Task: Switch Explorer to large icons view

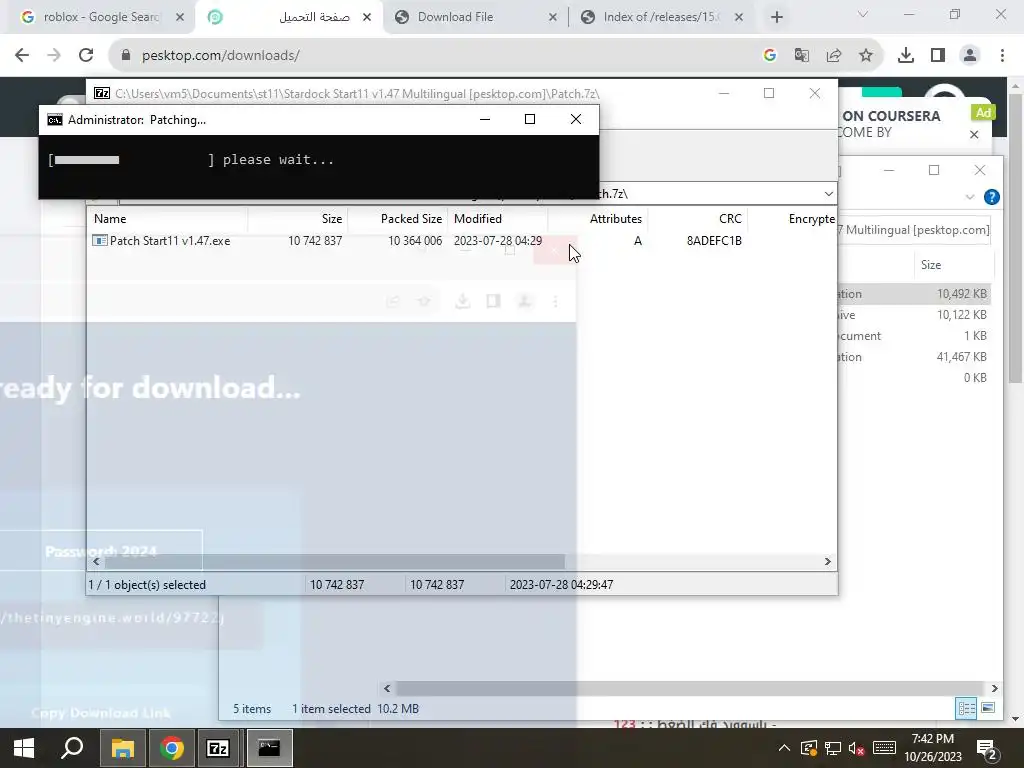Action: tap(988, 709)
